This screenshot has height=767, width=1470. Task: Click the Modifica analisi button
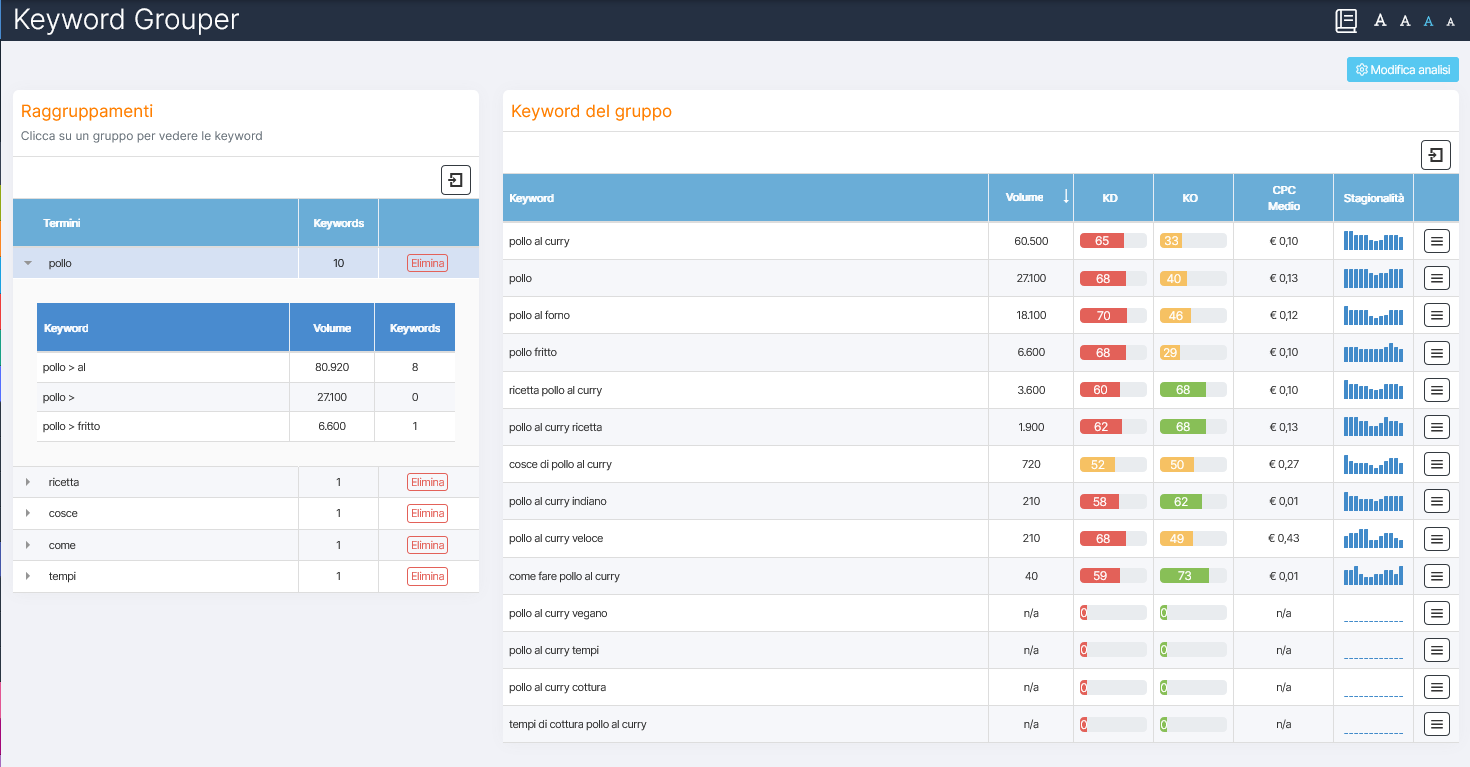tap(1402, 69)
